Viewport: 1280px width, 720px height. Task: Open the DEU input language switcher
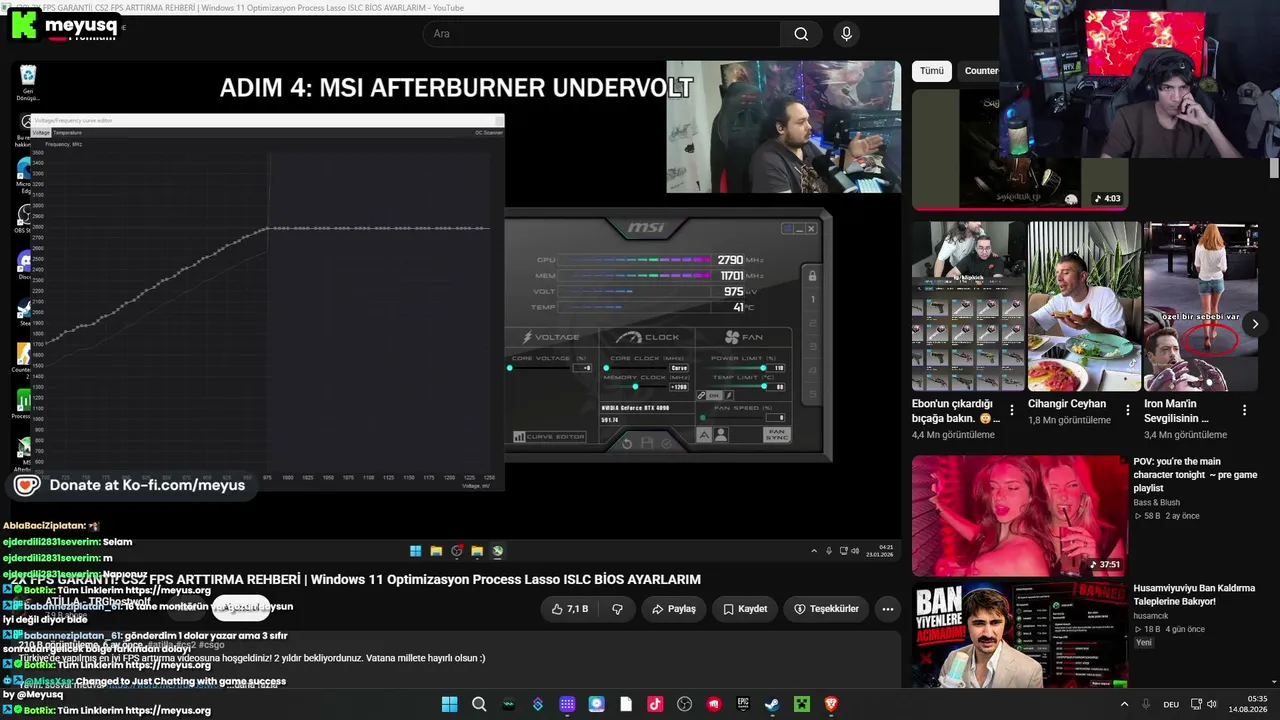(x=1171, y=704)
